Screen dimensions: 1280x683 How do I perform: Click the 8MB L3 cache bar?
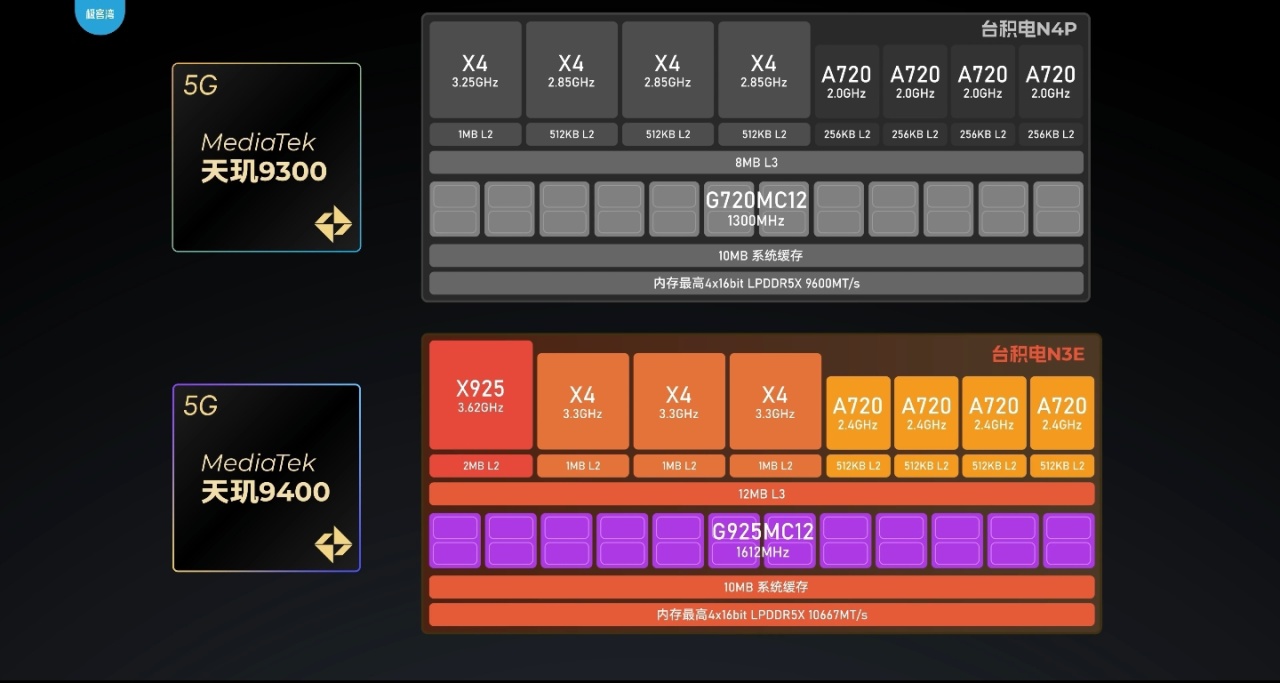(756, 162)
